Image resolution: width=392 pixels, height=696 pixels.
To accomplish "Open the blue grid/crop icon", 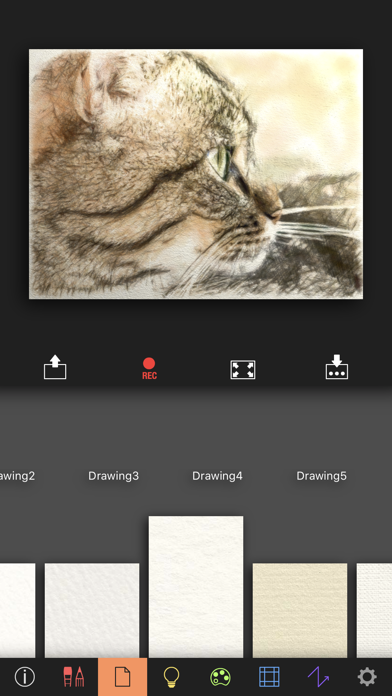I will [x=269, y=677].
